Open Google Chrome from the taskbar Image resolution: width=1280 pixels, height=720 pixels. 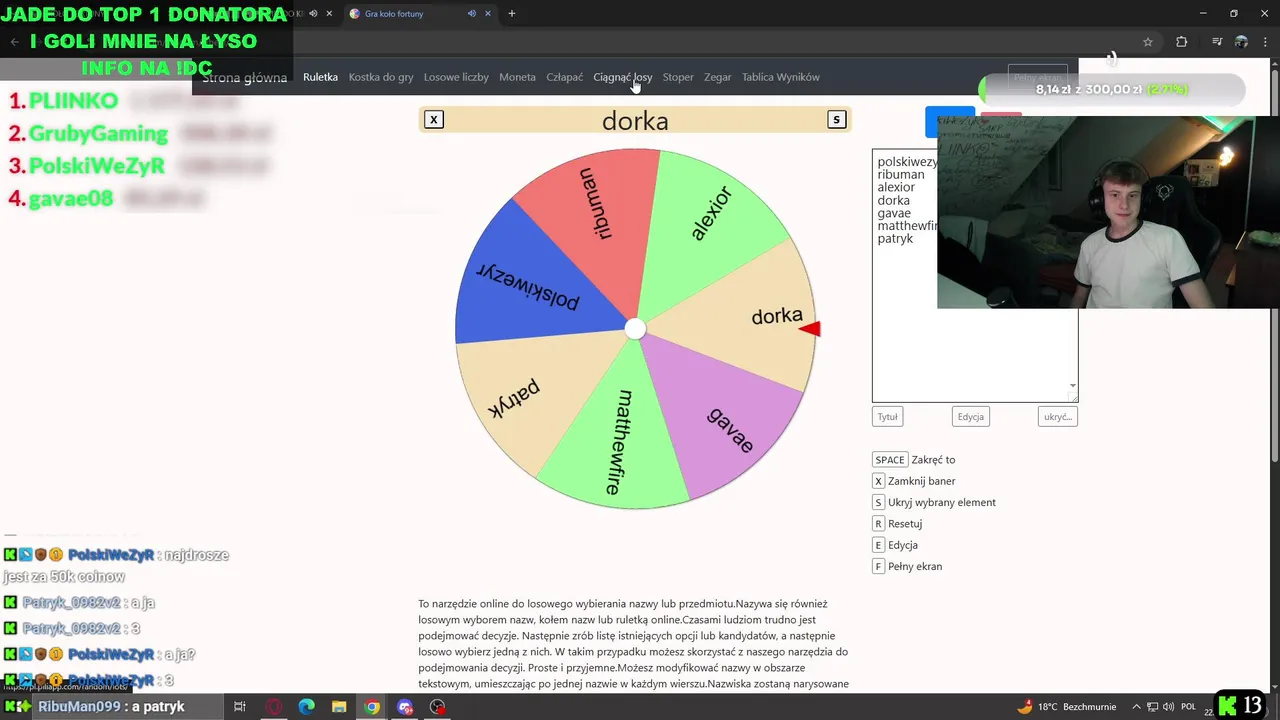[372, 707]
